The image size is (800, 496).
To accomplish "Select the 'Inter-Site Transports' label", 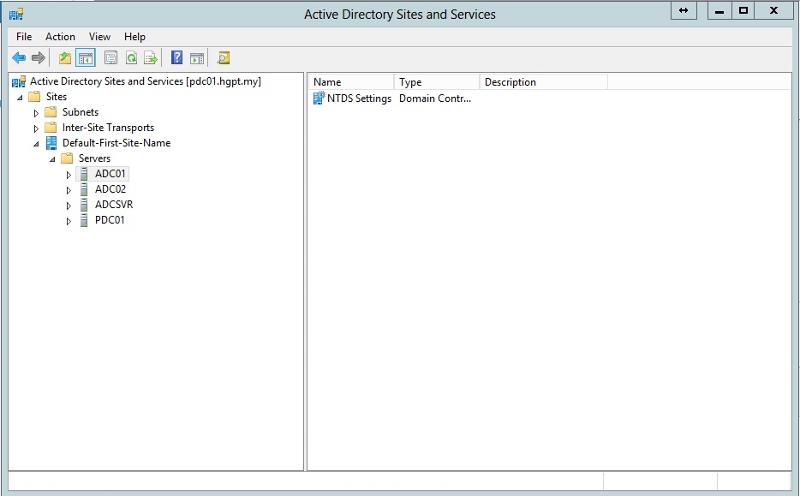I will pyautogui.click(x=108, y=127).
